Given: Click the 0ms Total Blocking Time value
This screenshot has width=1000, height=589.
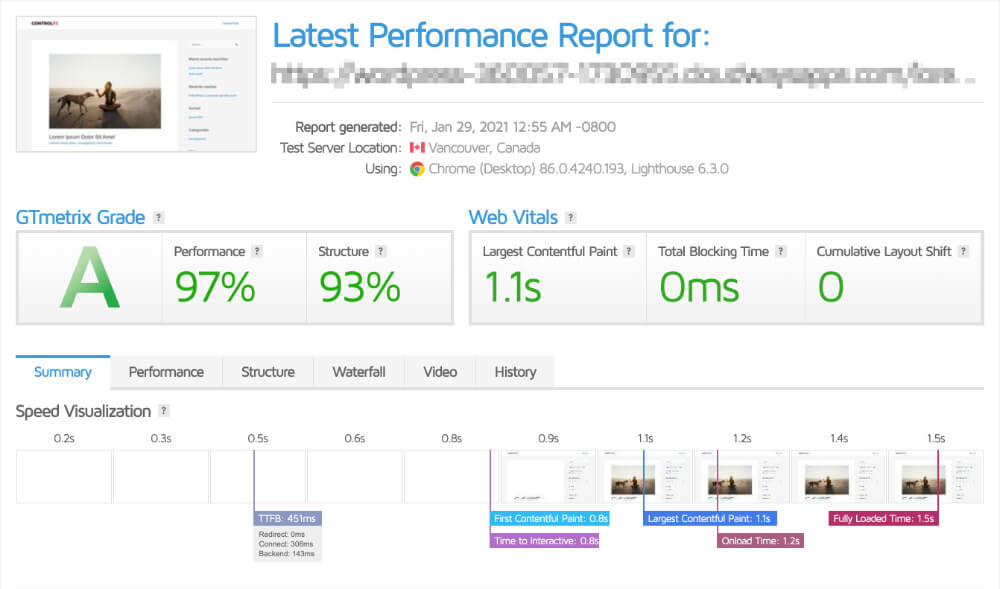Looking at the screenshot, I should [700, 287].
